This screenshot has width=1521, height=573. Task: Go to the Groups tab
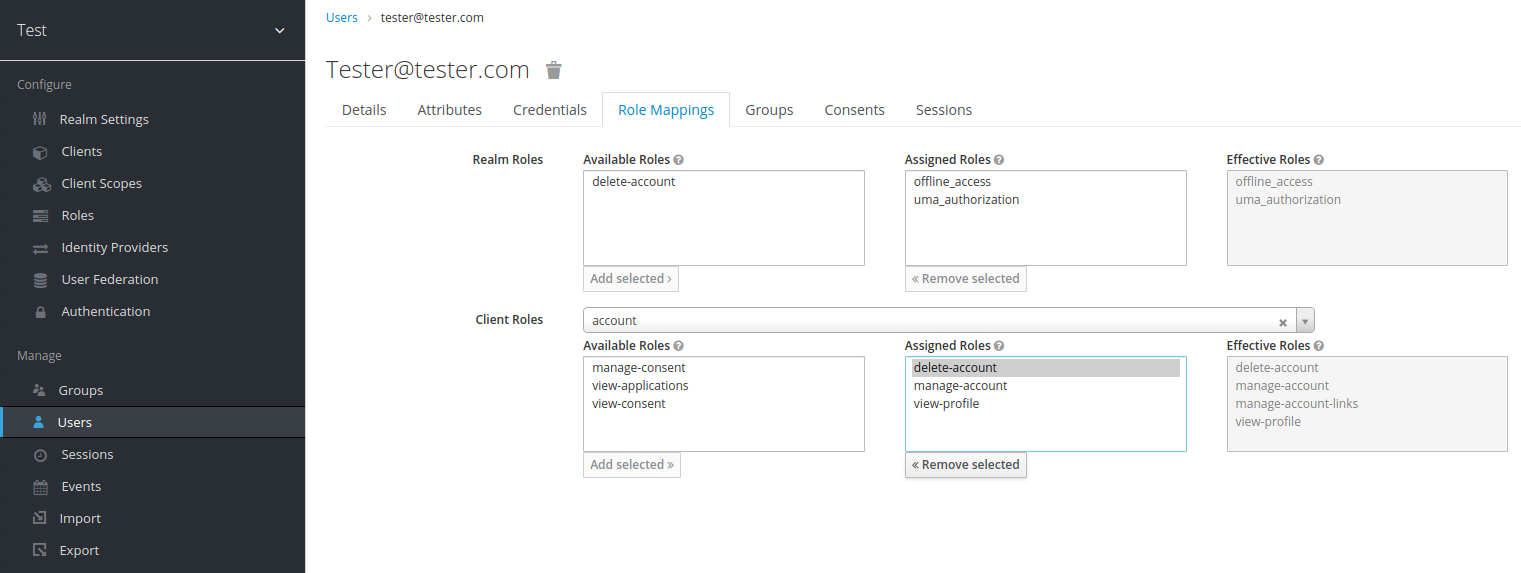click(769, 110)
